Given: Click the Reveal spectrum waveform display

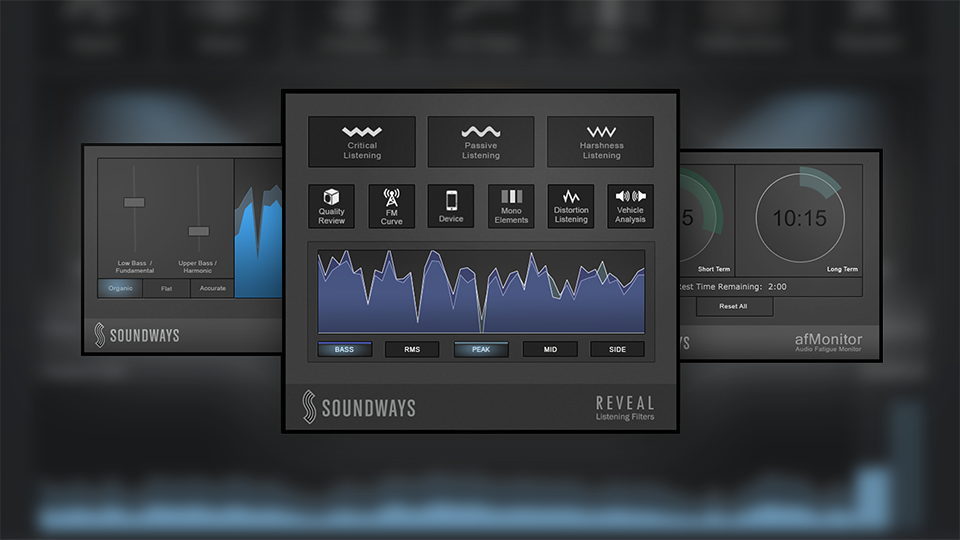Looking at the screenshot, I should point(481,291).
